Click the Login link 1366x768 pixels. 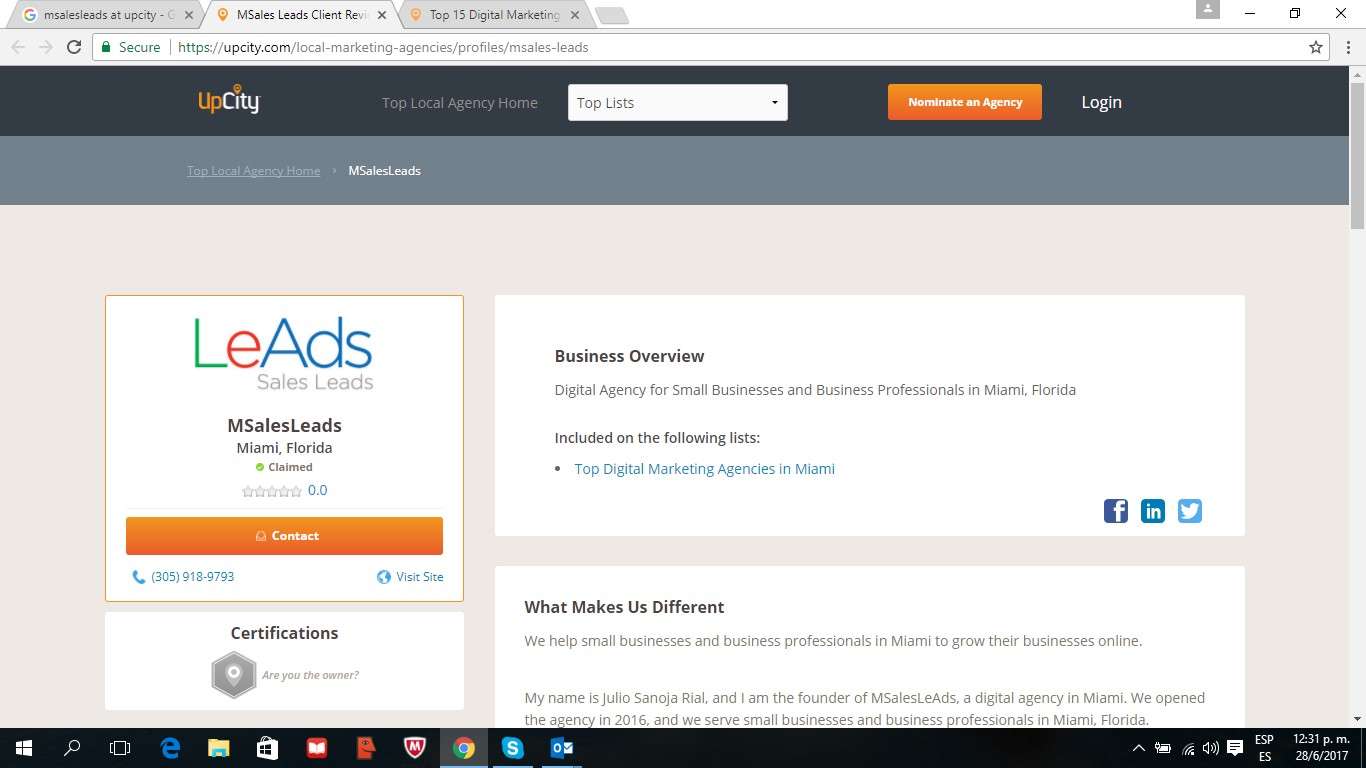coord(1101,102)
